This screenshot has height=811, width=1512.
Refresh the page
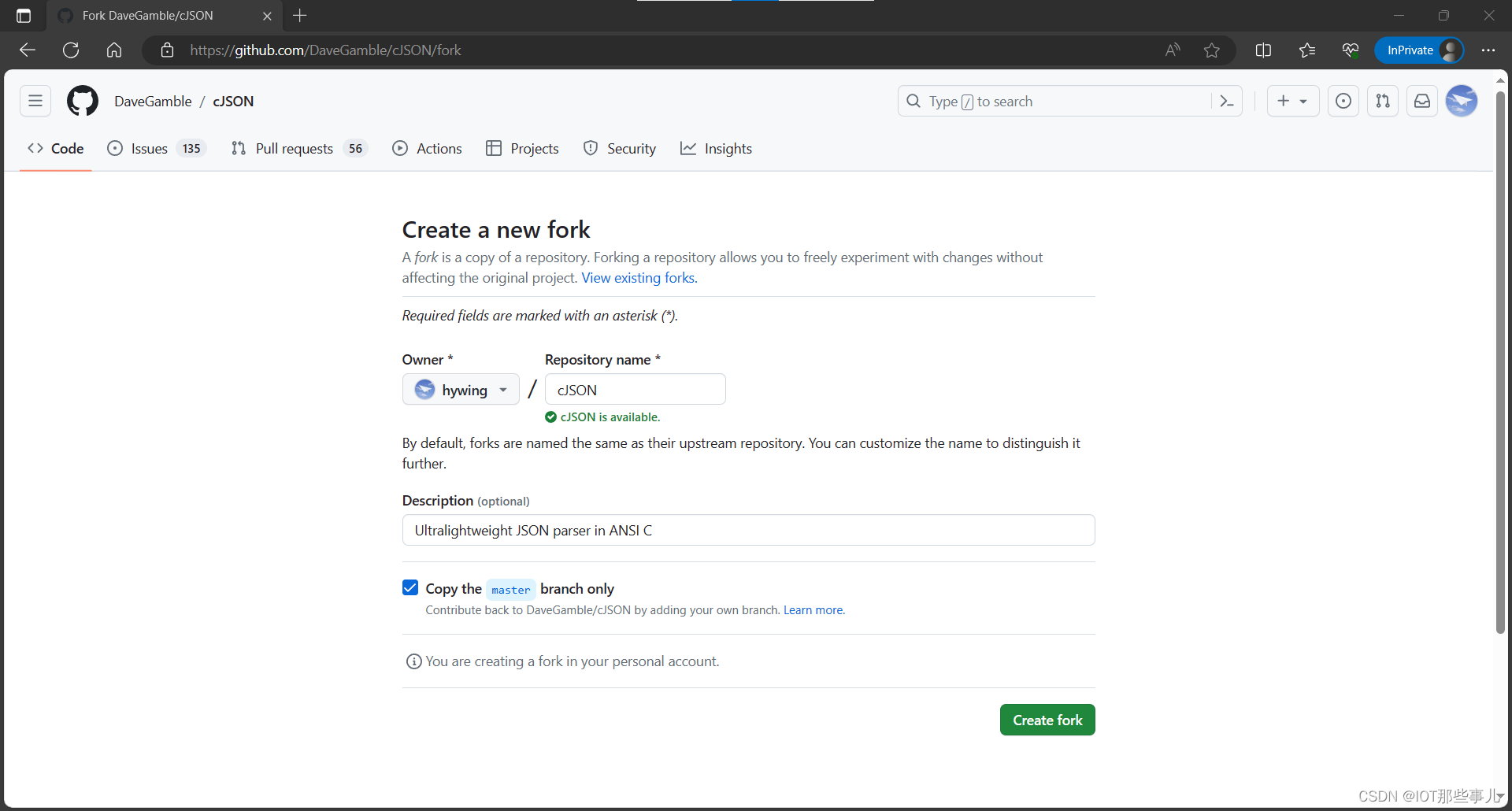pyautogui.click(x=71, y=50)
